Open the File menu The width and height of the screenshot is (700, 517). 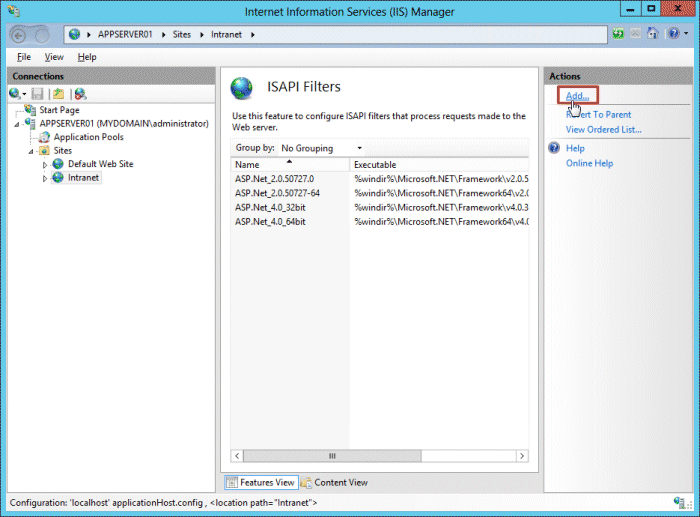[x=24, y=57]
